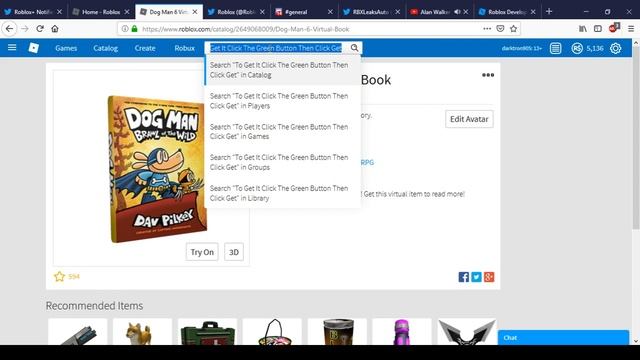Mute the Alan Walker tab audio

pos(457,12)
